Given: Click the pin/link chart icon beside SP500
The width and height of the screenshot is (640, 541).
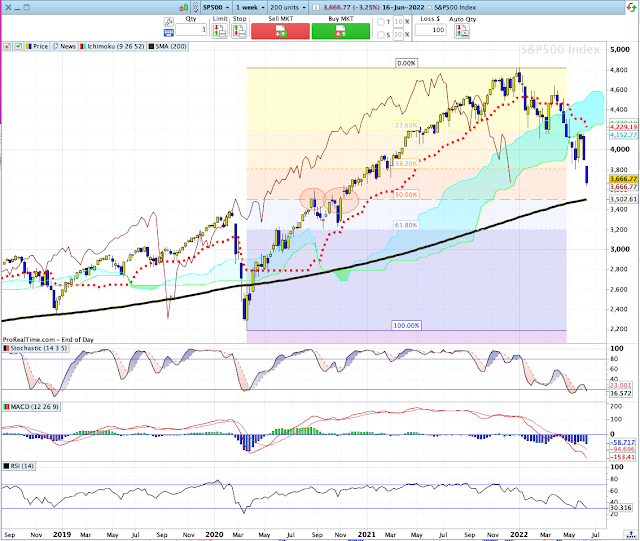Looking at the screenshot, I should pos(196,7).
